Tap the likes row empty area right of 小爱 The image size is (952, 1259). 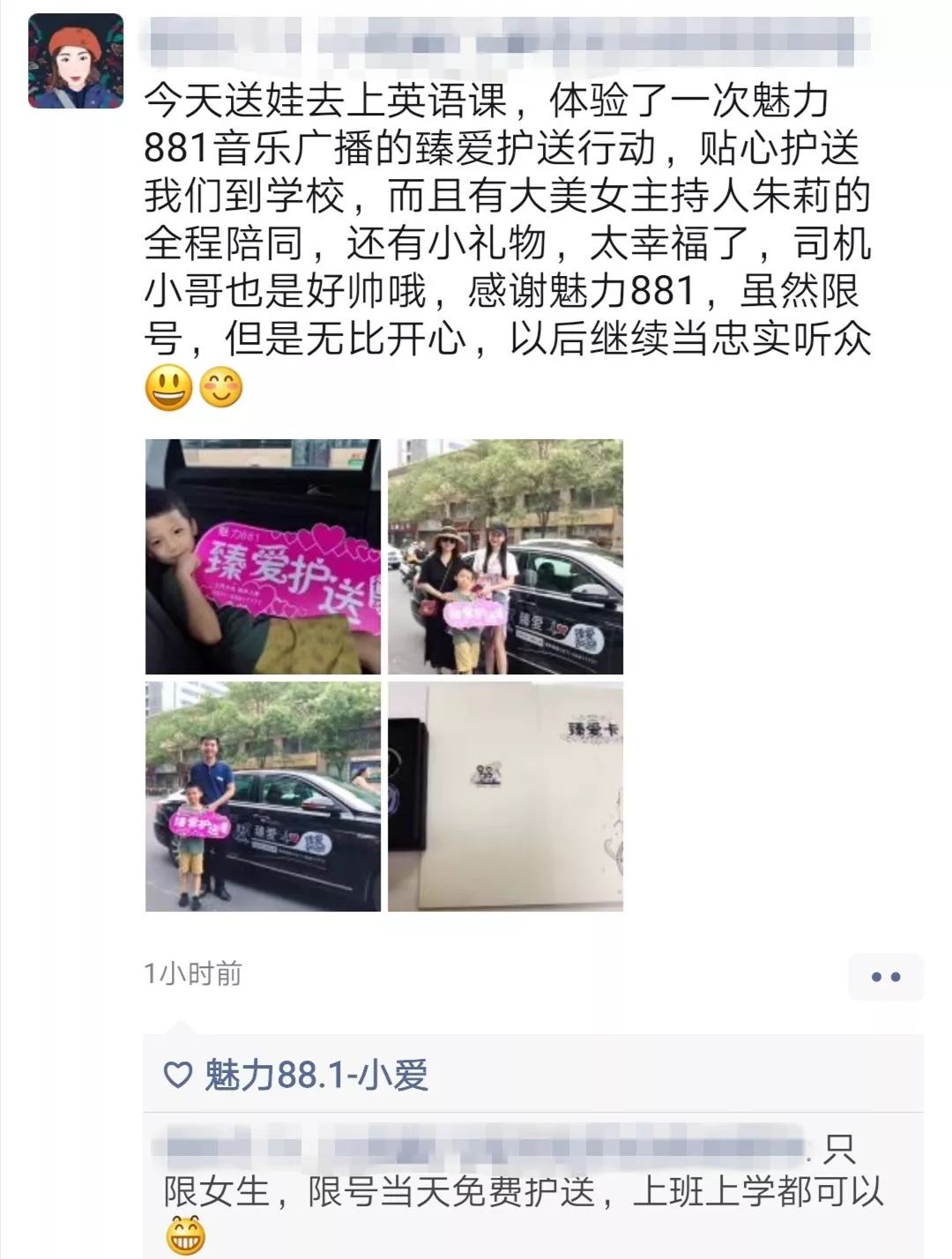[x=675, y=1075]
